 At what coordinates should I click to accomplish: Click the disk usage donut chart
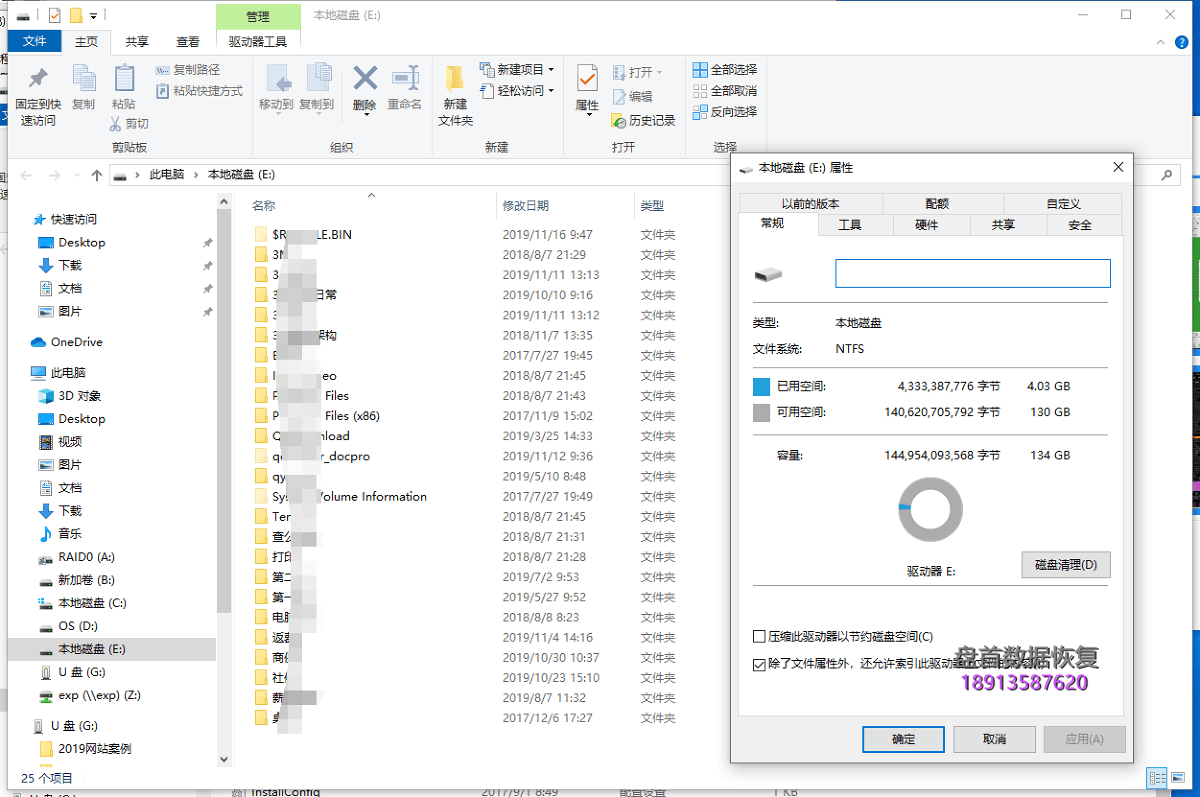[x=930, y=510]
